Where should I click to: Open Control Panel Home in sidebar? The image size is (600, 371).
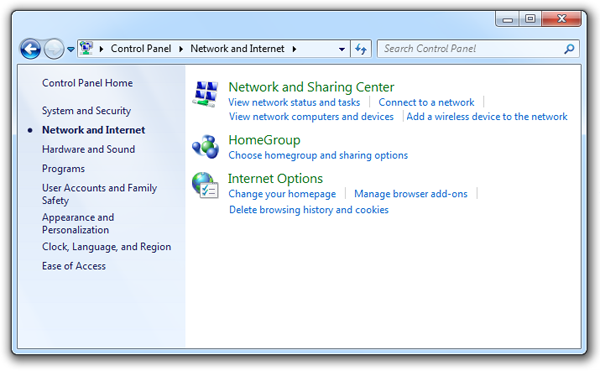(87, 83)
